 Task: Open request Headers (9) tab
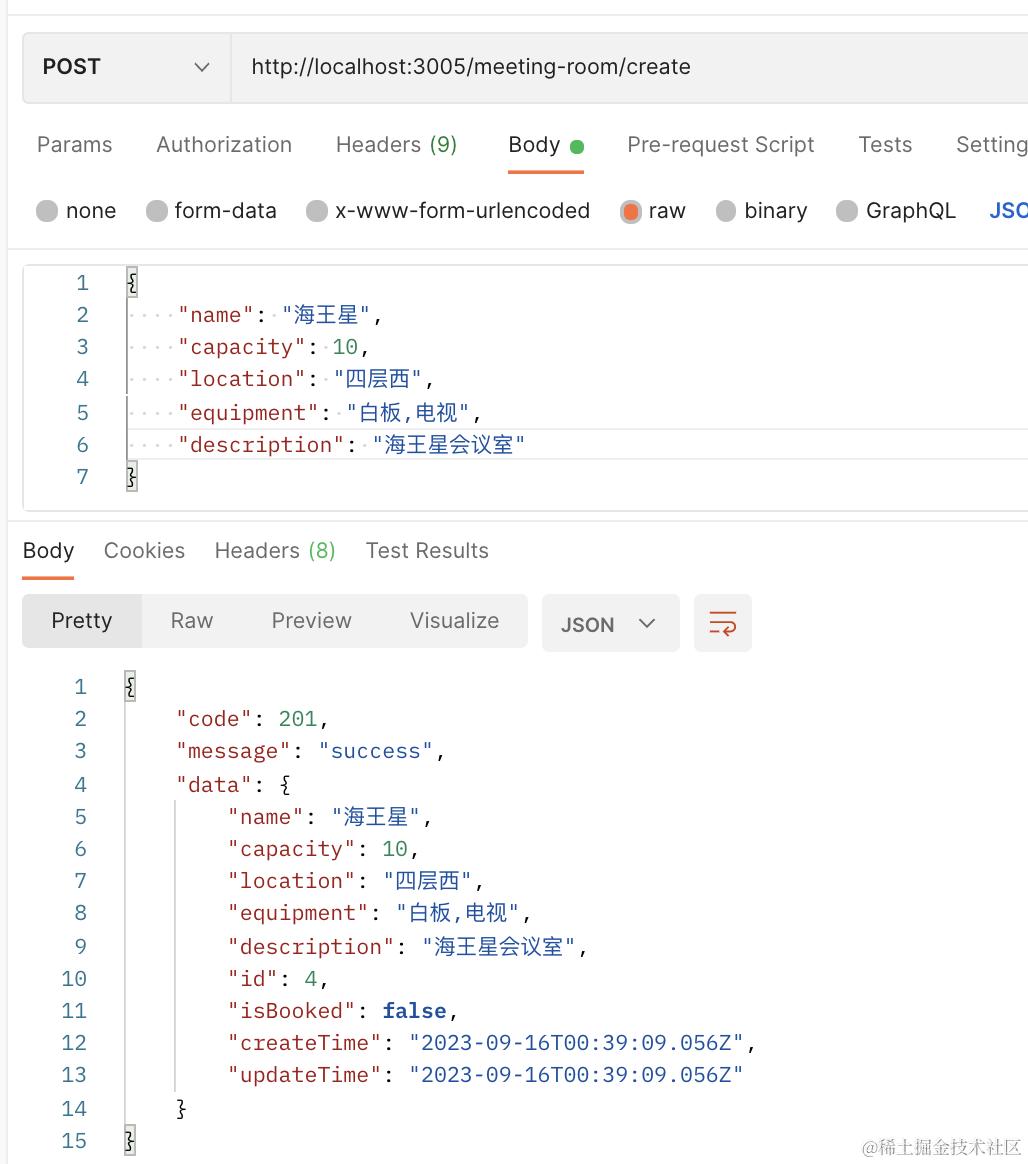396,145
